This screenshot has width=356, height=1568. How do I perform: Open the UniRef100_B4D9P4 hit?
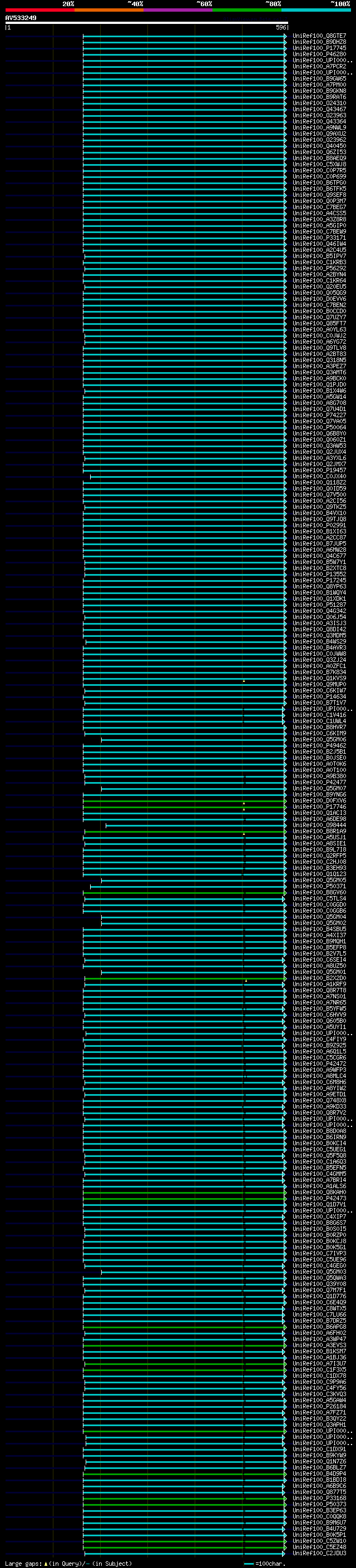(319, 1473)
